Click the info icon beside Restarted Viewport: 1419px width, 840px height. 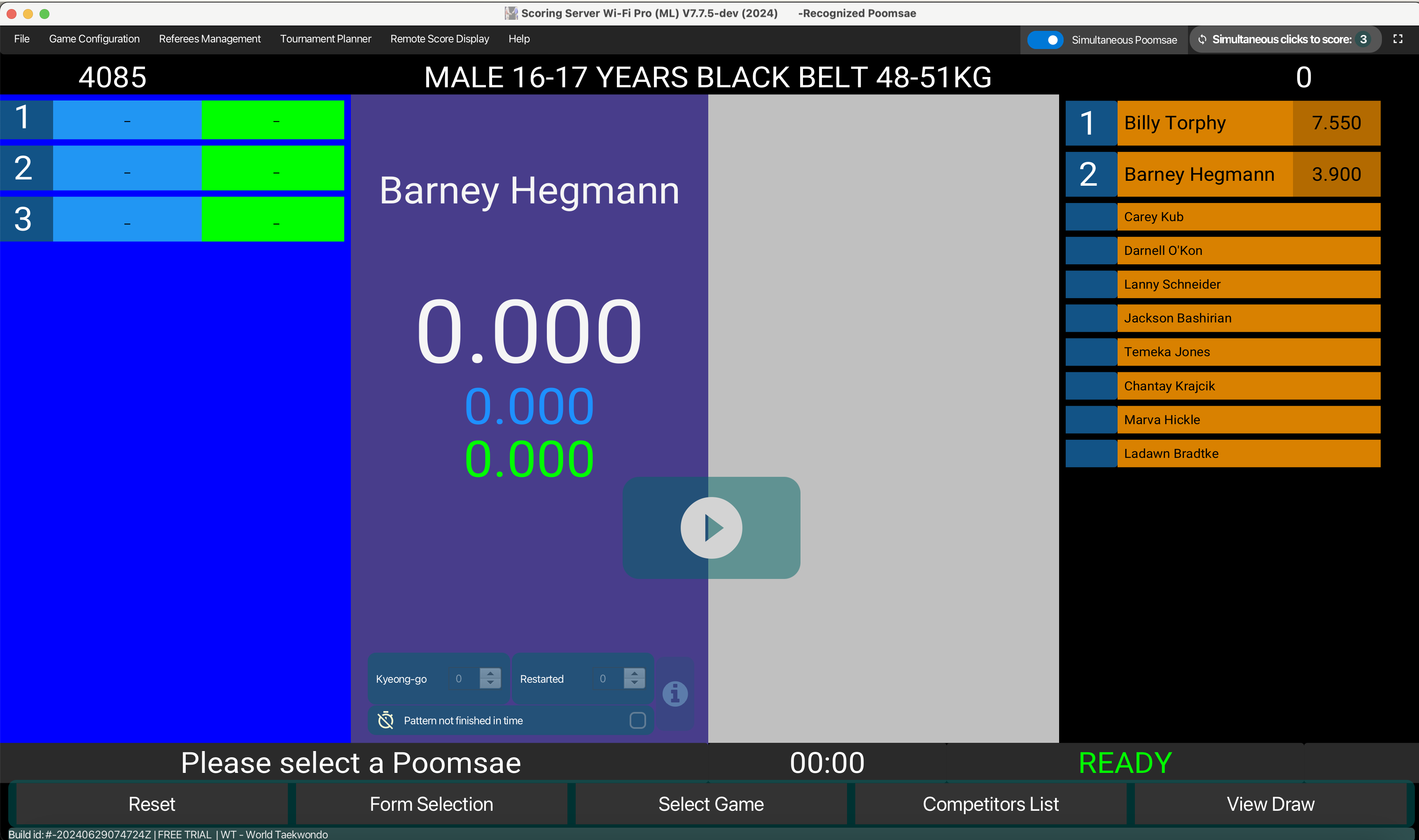pyautogui.click(x=674, y=693)
